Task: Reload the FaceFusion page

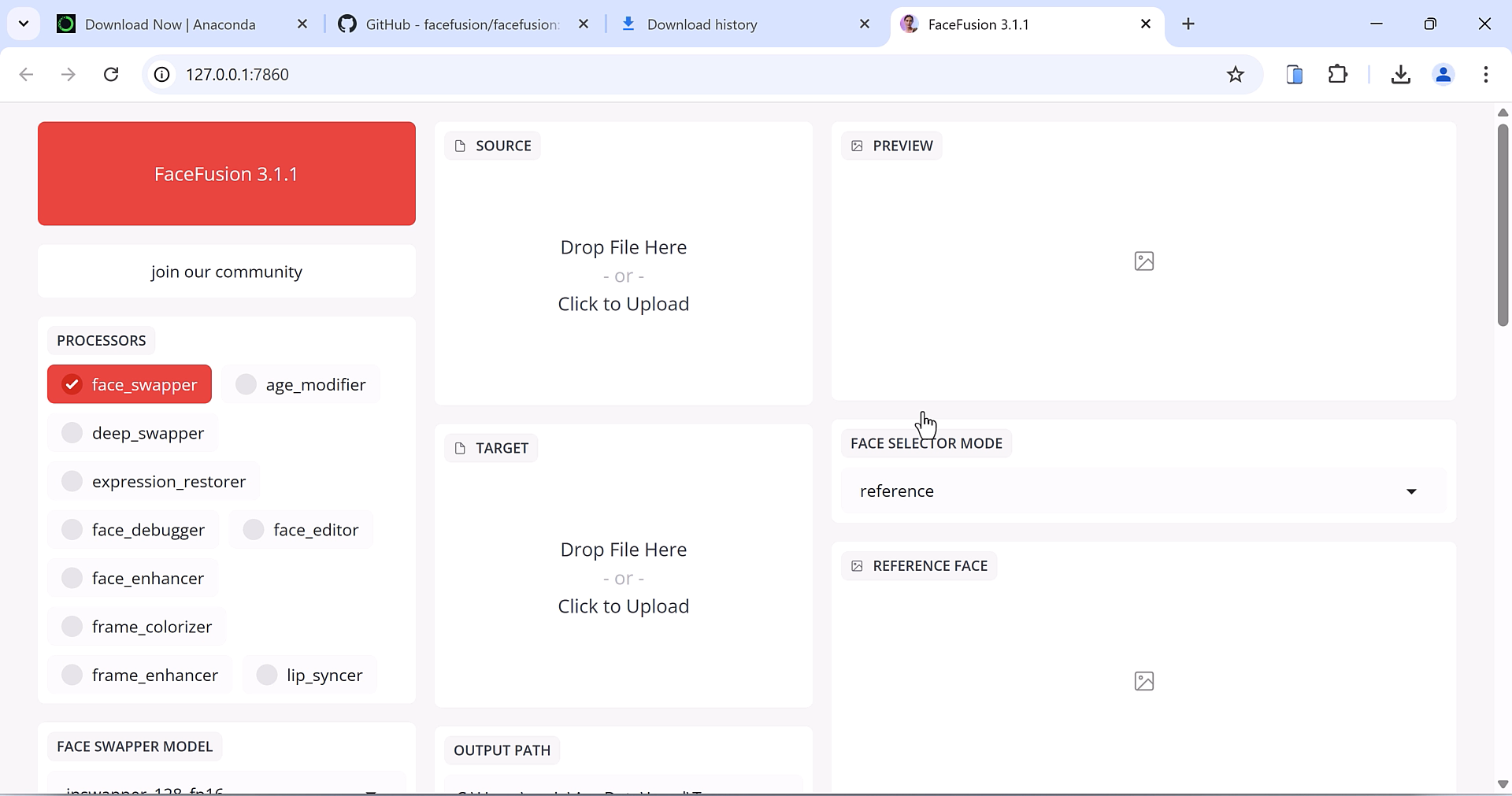Action: tap(111, 74)
